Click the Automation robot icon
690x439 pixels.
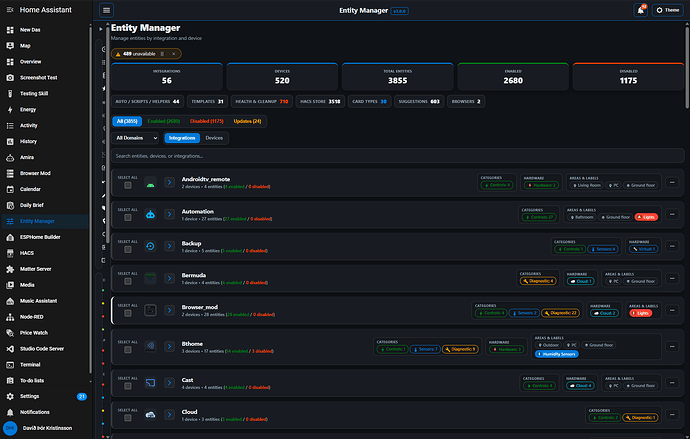[150, 214]
